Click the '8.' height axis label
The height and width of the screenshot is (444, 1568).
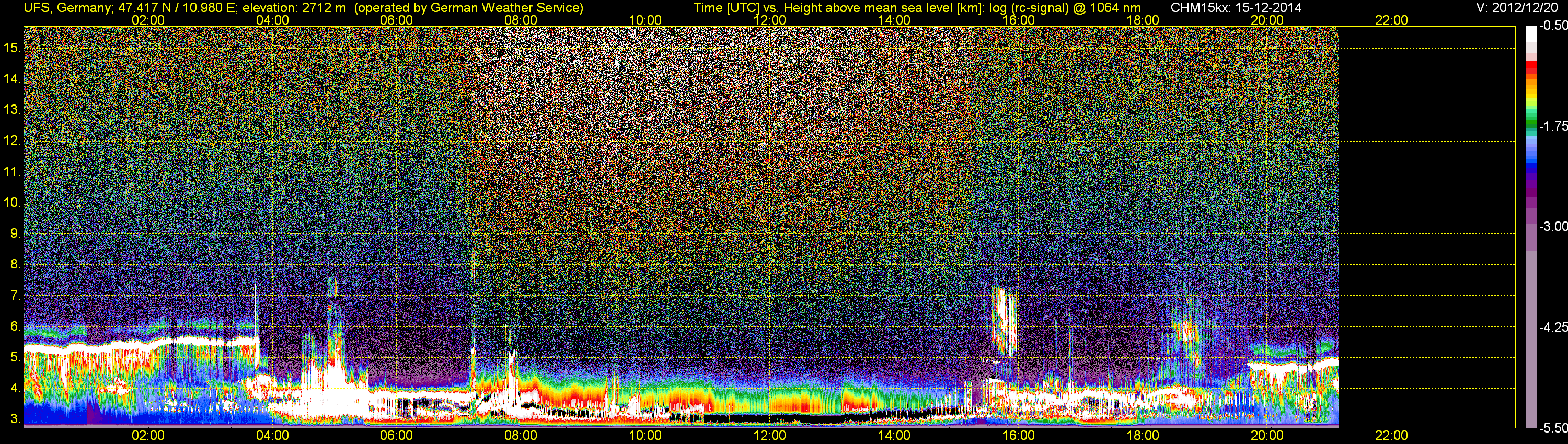15,265
